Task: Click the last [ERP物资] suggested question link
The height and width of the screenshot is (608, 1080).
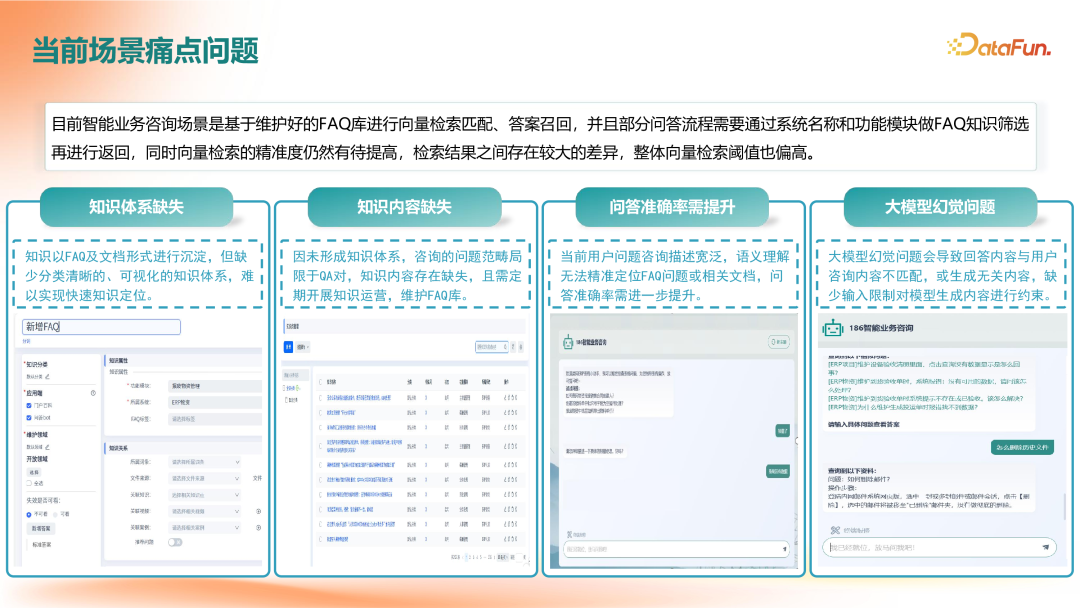Action: click(902, 407)
